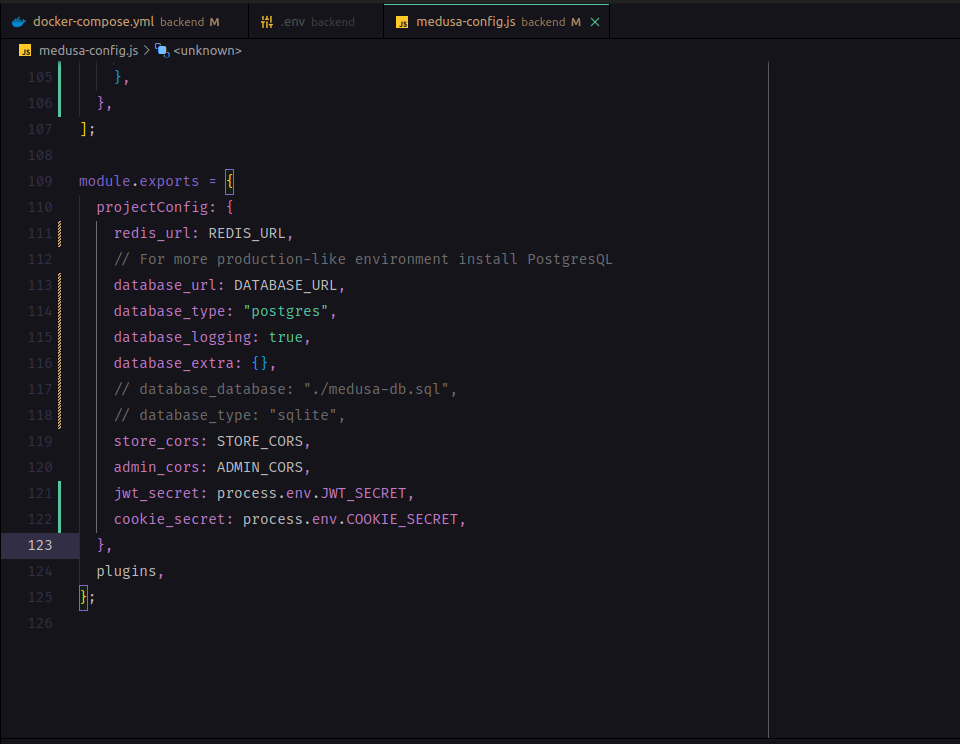The image size is (960, 744).
Task: Click line number 126 in the gutter
Action: (x=40, y=623)
